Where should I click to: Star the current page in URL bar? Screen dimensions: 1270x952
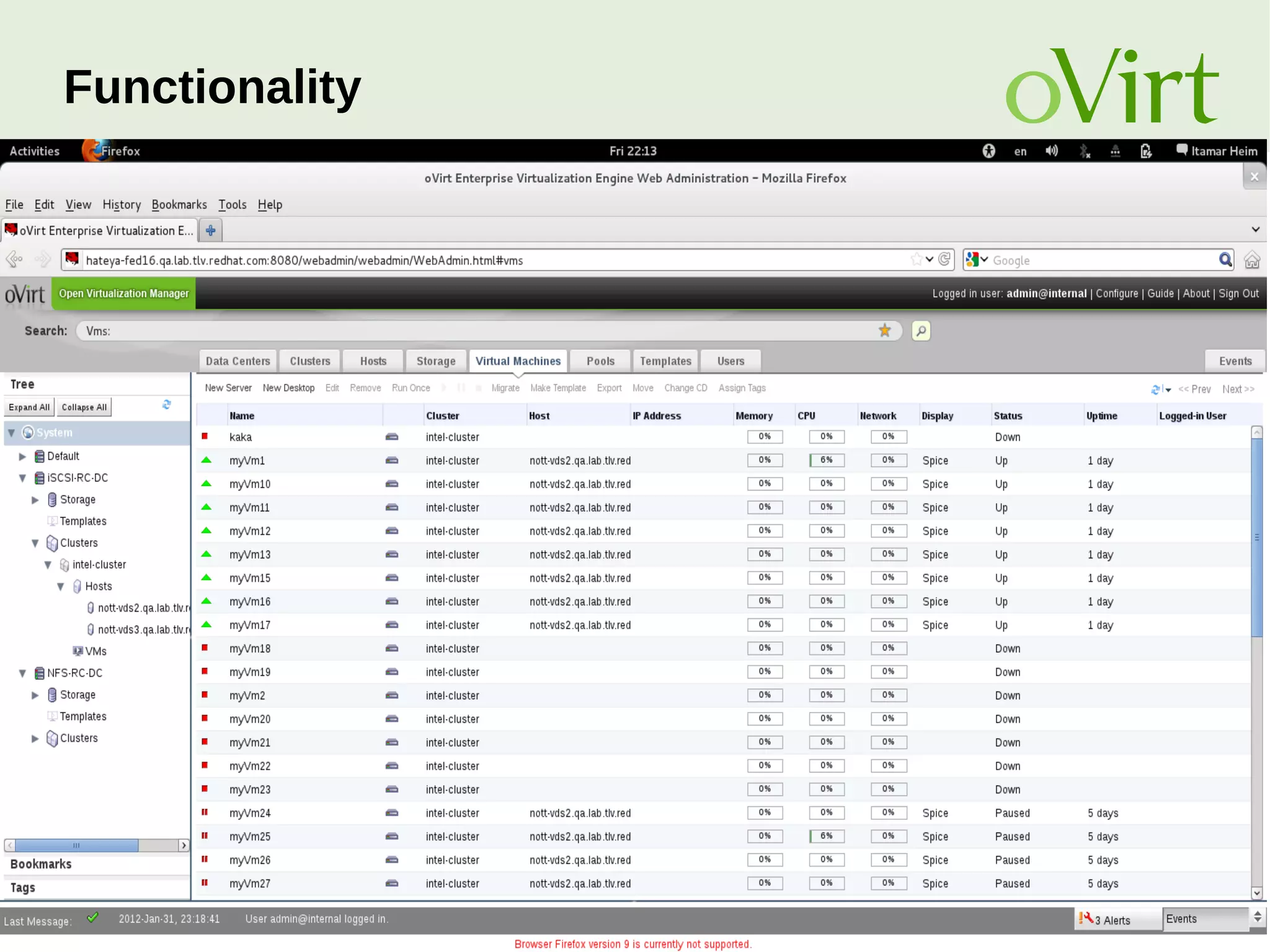tap(916, 259)
